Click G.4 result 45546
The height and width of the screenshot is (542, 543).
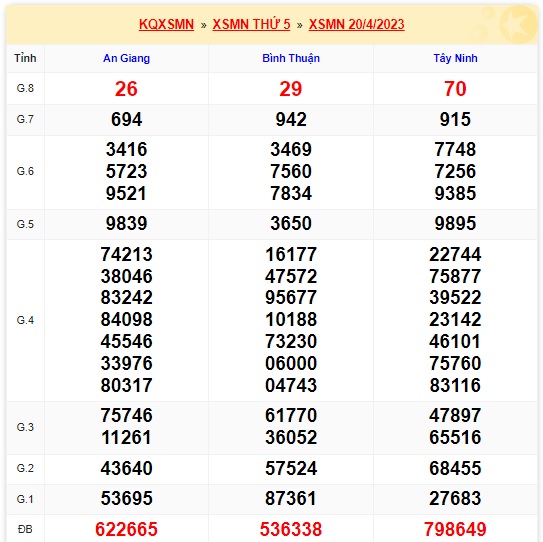(126, 341)
